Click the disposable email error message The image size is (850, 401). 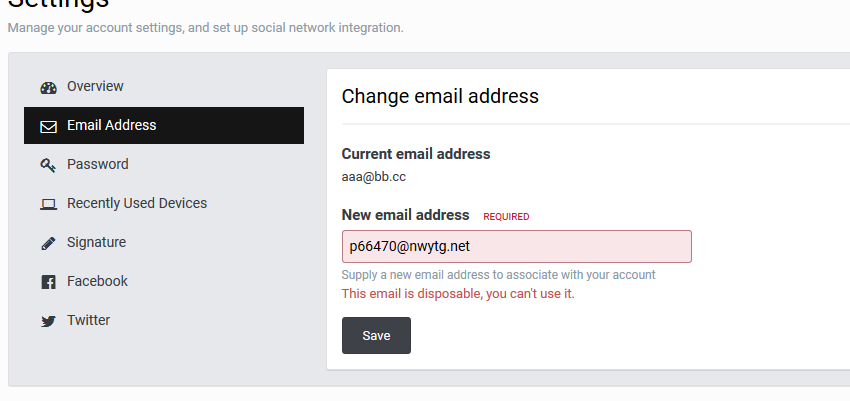click(x=458, y=294)
